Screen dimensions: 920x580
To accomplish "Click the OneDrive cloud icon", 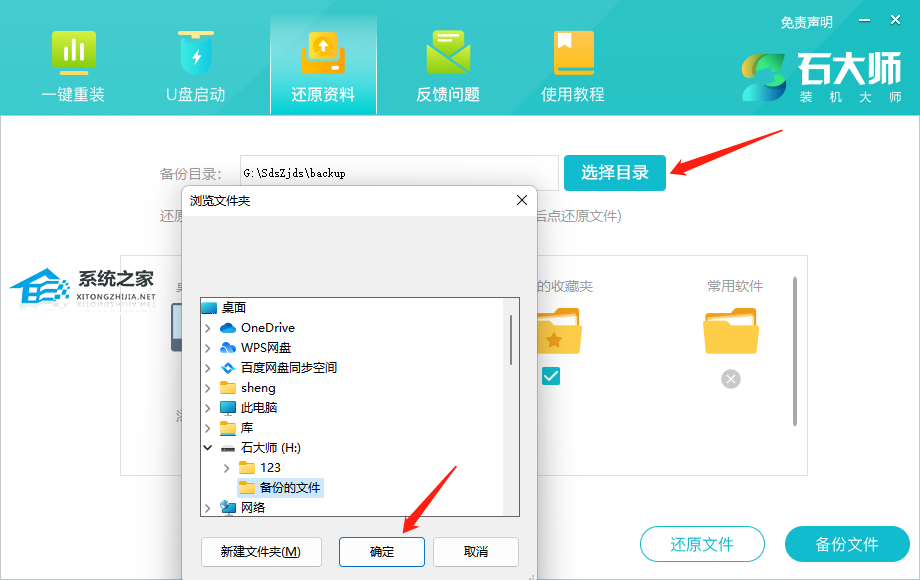I will pyautogui.click(x=228, y=328).
